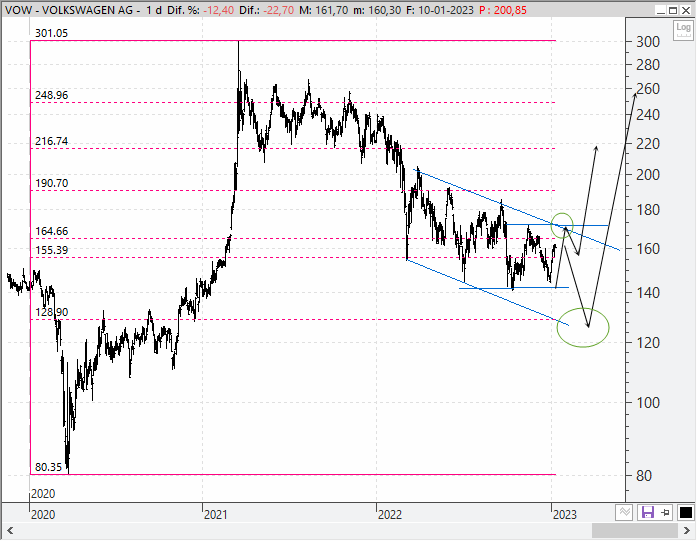Click the purple save floppy disk icon
The width and height of the screenshot is (697, 541).
tap(648, 513)
